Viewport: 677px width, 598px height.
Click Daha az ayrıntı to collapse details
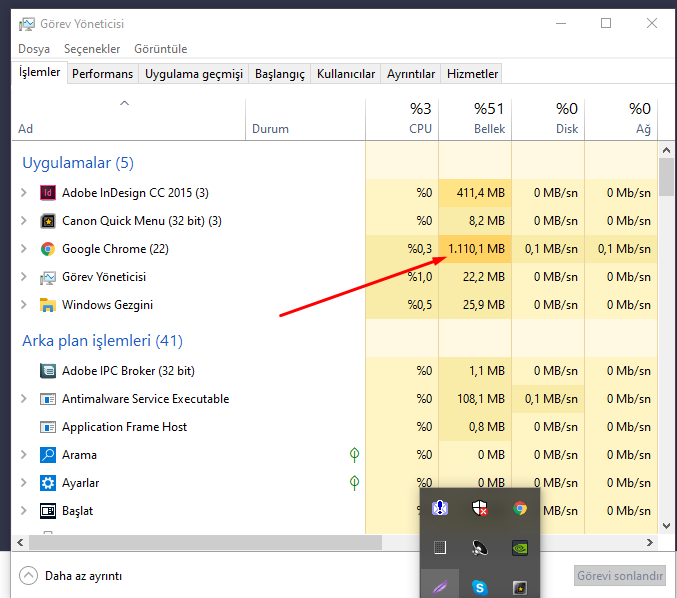pyautogui.click(x=71, y=576)
